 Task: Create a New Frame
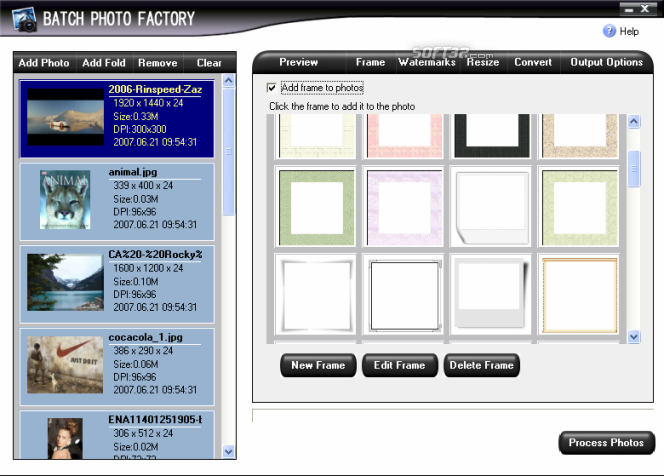pos(318,365)
